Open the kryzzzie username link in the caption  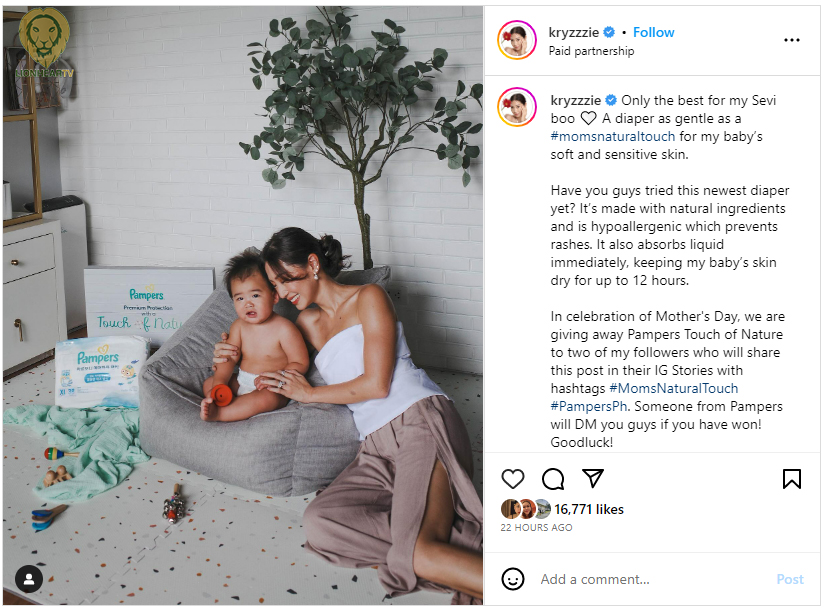point(575,100)
